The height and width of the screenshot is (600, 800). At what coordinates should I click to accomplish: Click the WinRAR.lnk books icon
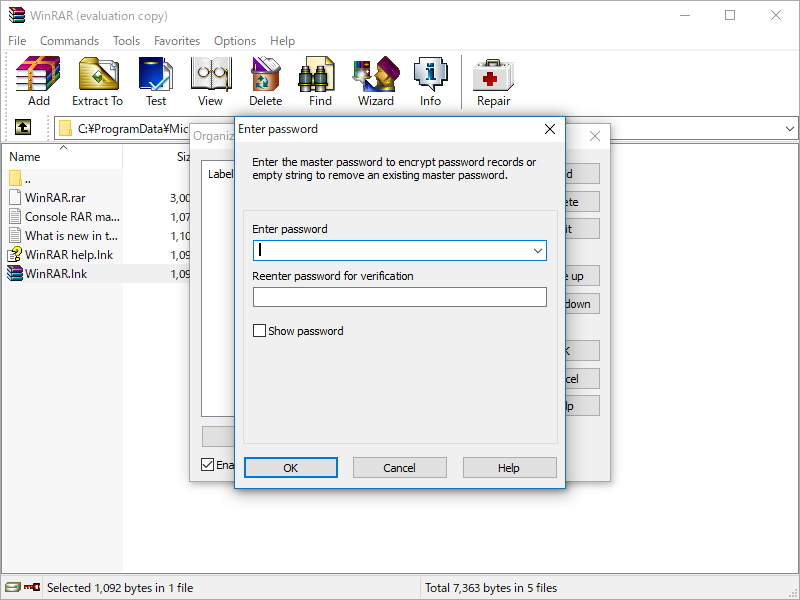(x=15, y=273)
